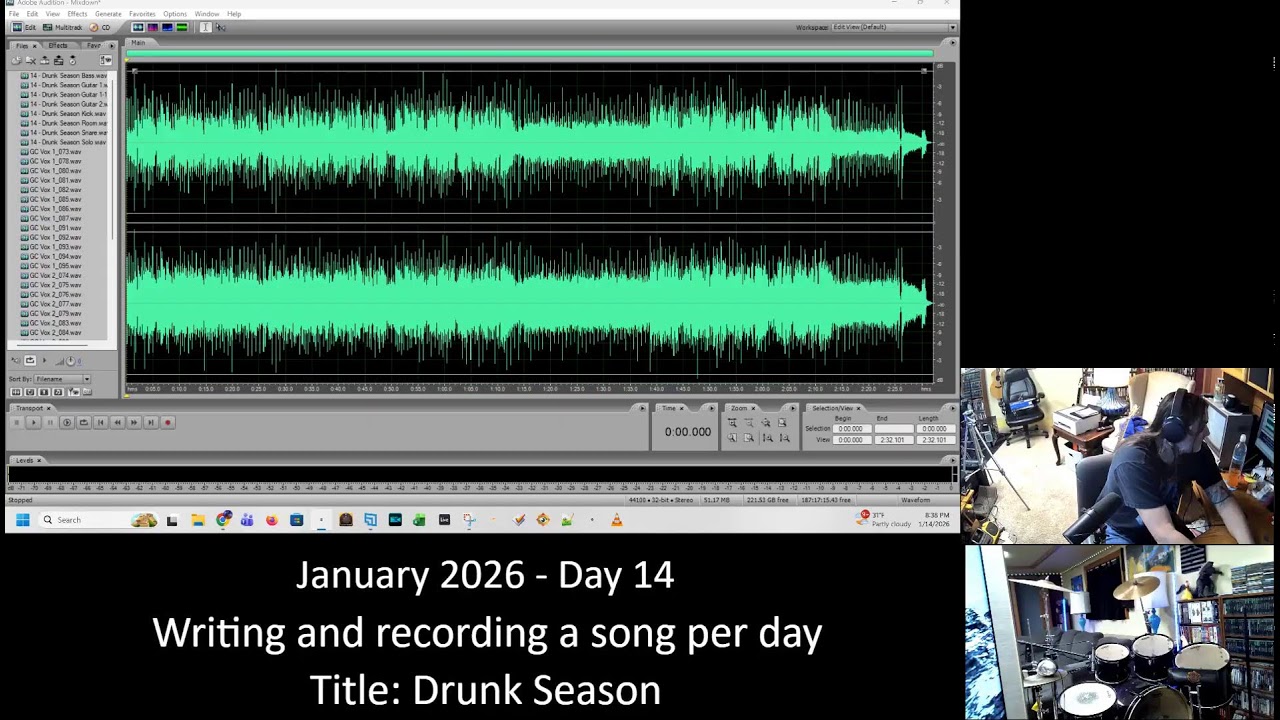Click the transport Rewind button
This screenshot has width=1280, height=720.
[x=117, y=422]
